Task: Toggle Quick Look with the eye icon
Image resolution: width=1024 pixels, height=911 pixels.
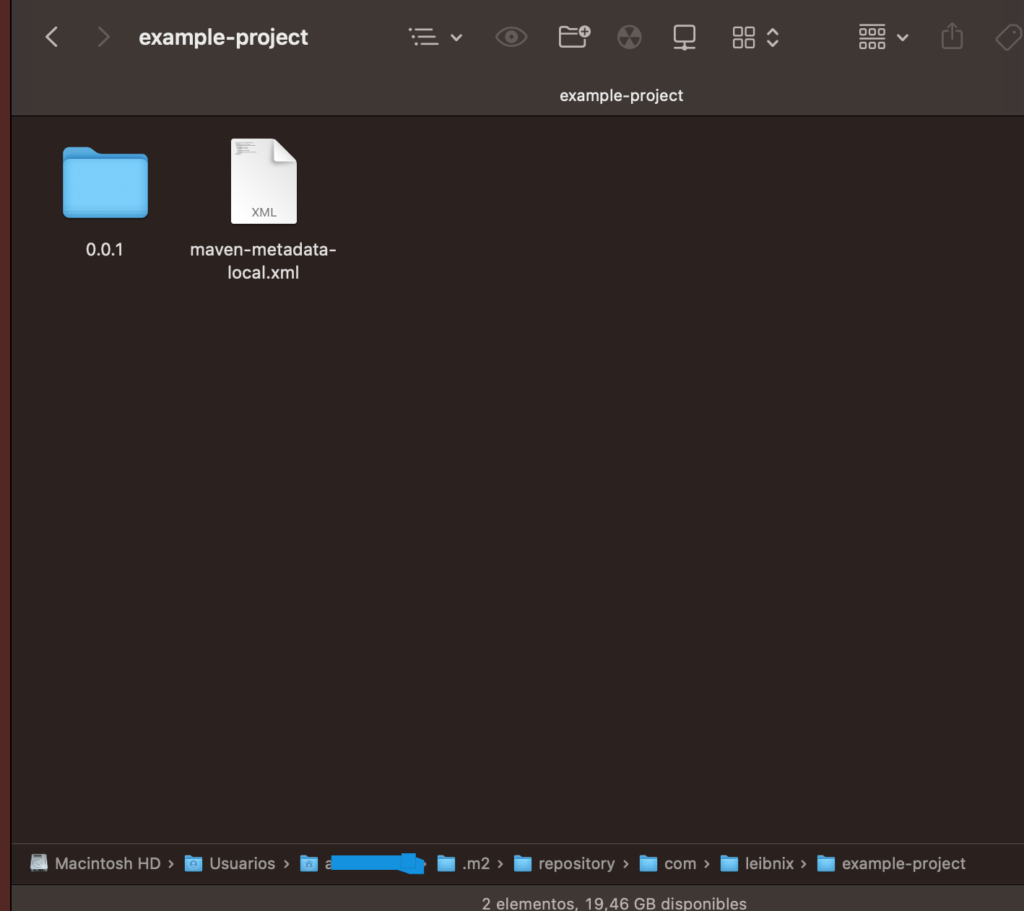Action: 512,38
